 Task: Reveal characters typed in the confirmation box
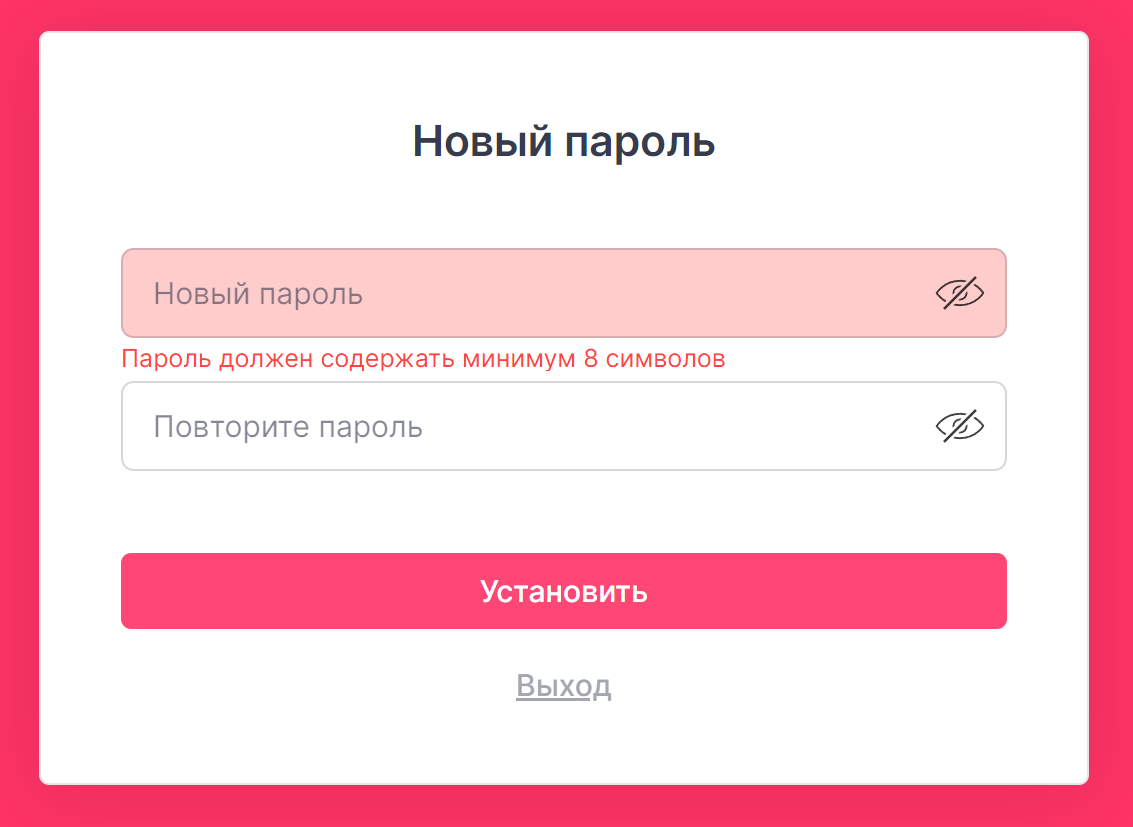[x=960, y=426]
